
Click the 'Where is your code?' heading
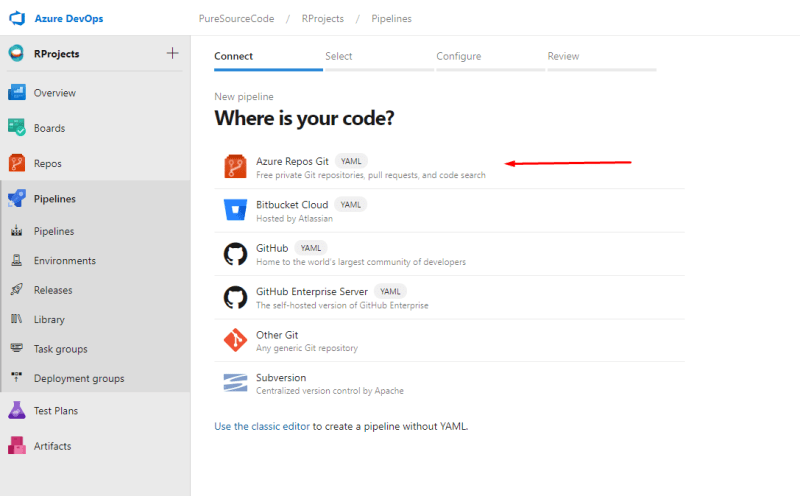click(304, 118)
